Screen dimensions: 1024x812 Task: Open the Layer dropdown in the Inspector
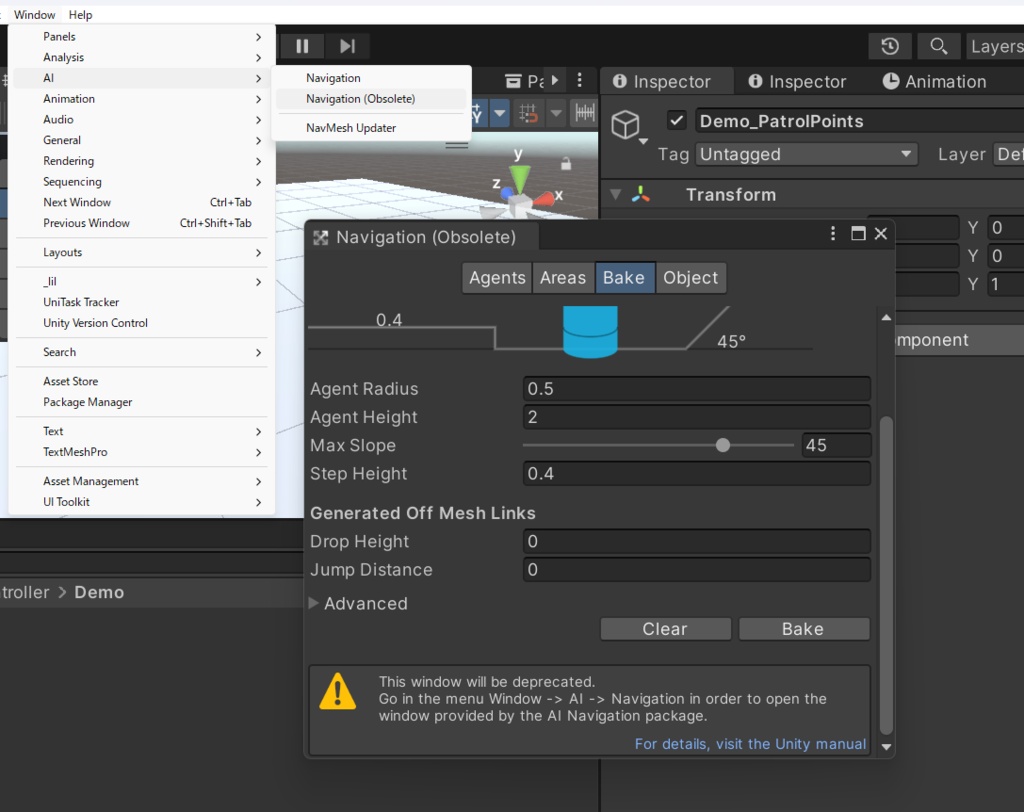[1008, 154]
